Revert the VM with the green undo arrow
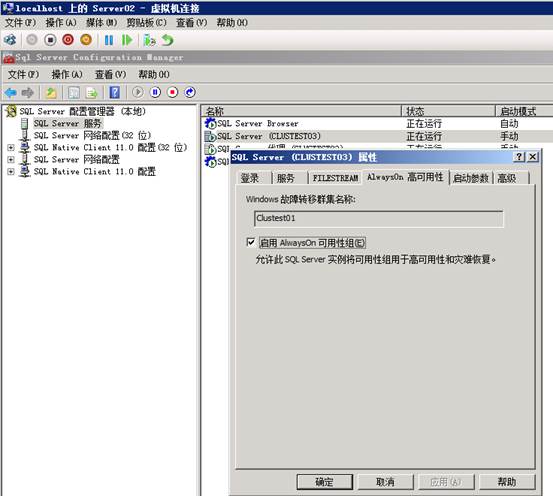The width and height of the screenshot is (553, 496). click(168, 40)
